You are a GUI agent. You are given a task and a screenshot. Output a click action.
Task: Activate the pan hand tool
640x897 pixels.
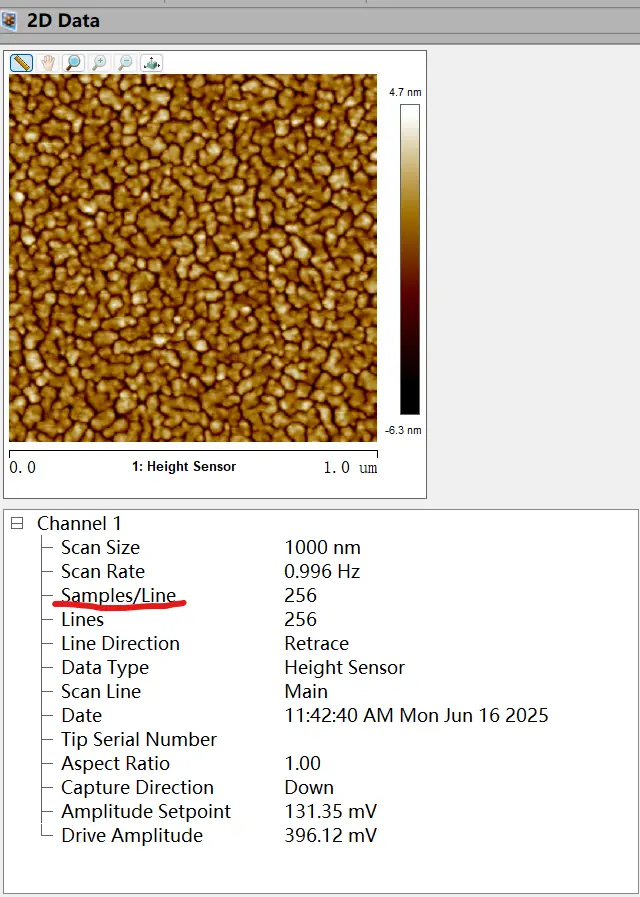point(47,63)
